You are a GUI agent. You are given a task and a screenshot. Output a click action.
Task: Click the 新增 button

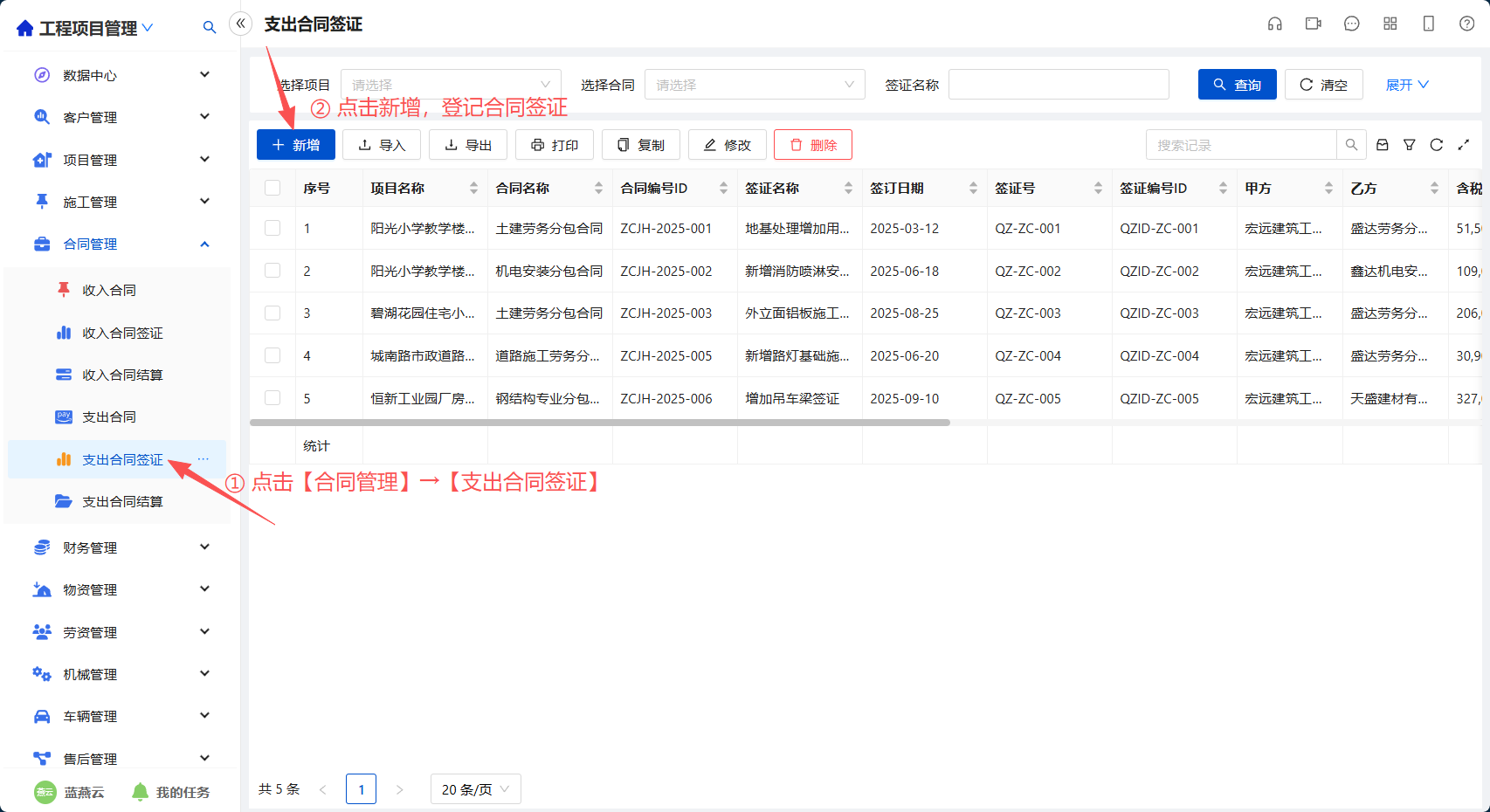(296, 145)
